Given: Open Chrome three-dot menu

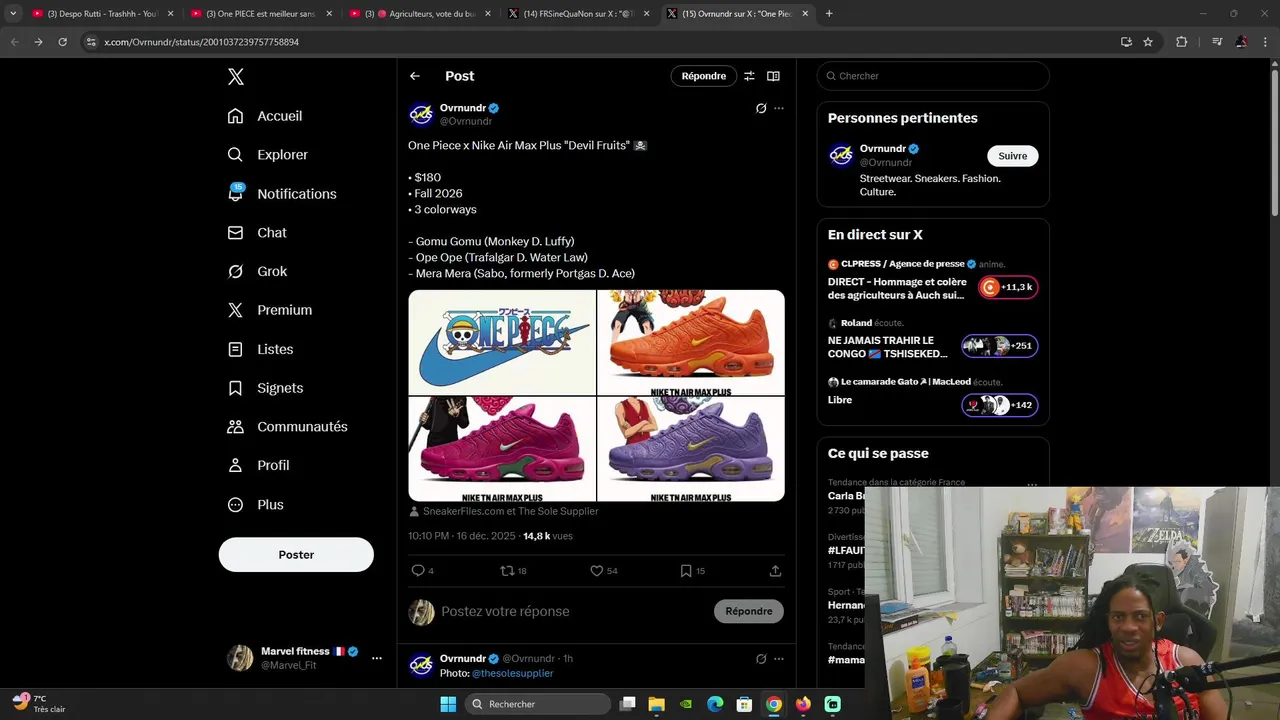Looking at the screenshot, I should (x=1266, y=42).
